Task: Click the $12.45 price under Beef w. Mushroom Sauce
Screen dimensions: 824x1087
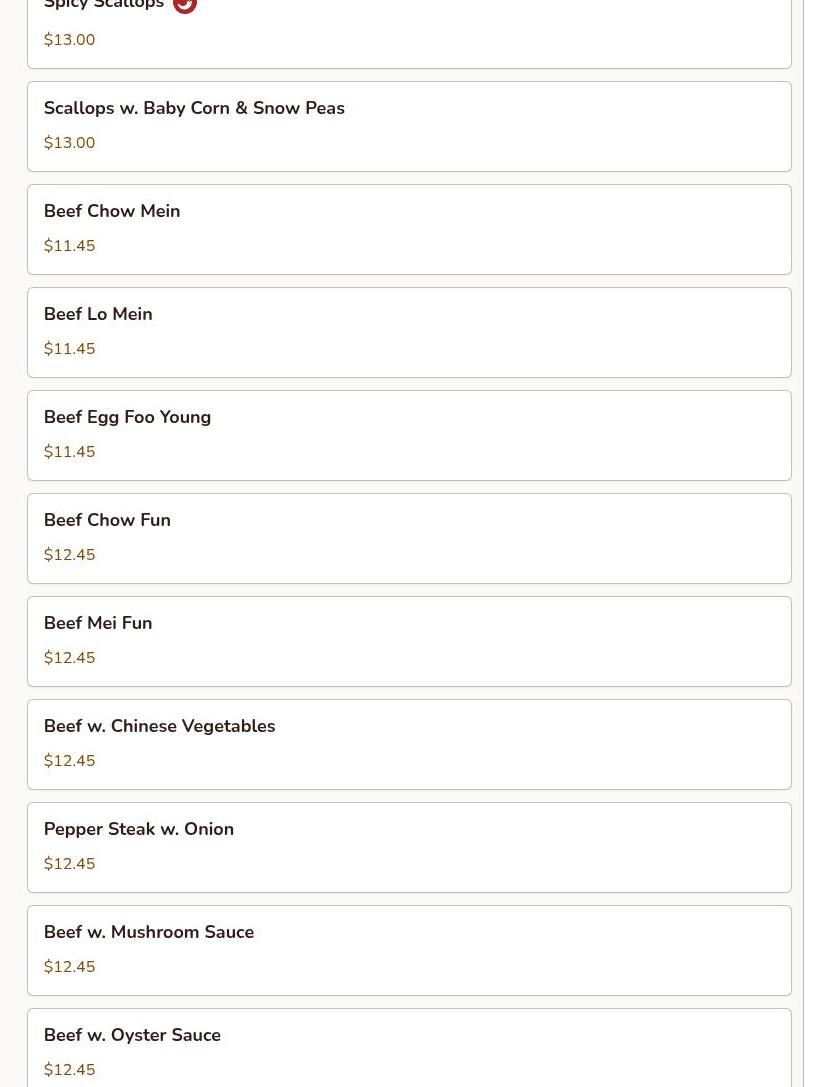Action: 69,967
